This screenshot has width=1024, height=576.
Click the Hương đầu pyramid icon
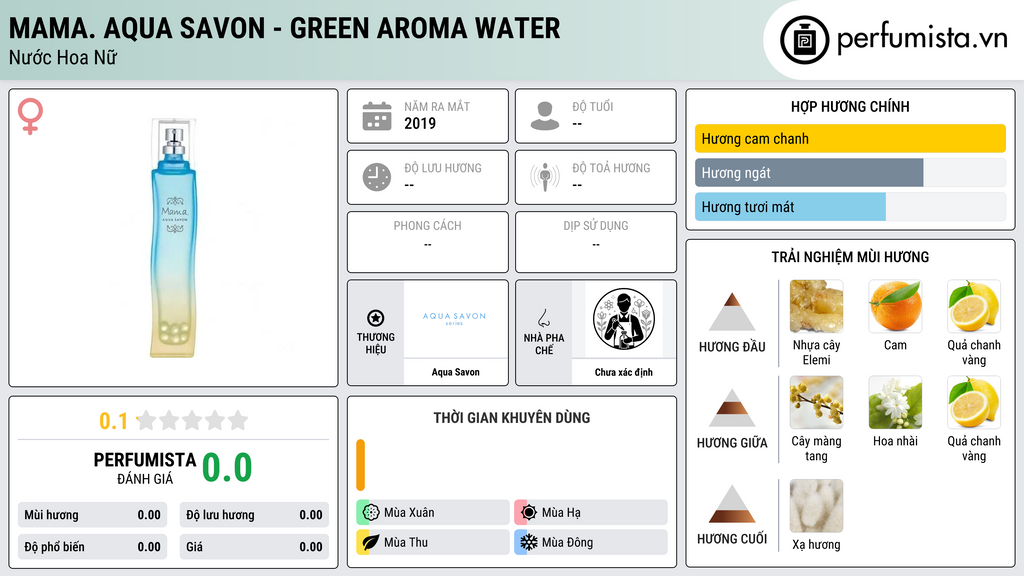(732, 312)
